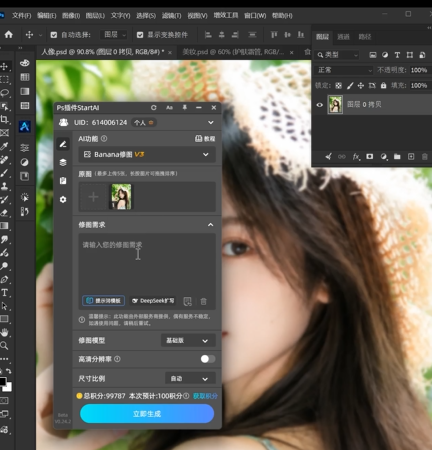Image resolution: width=432 pixels, height=450 pixels.
Task: Click the background color swatch
Action: (8, 387)
